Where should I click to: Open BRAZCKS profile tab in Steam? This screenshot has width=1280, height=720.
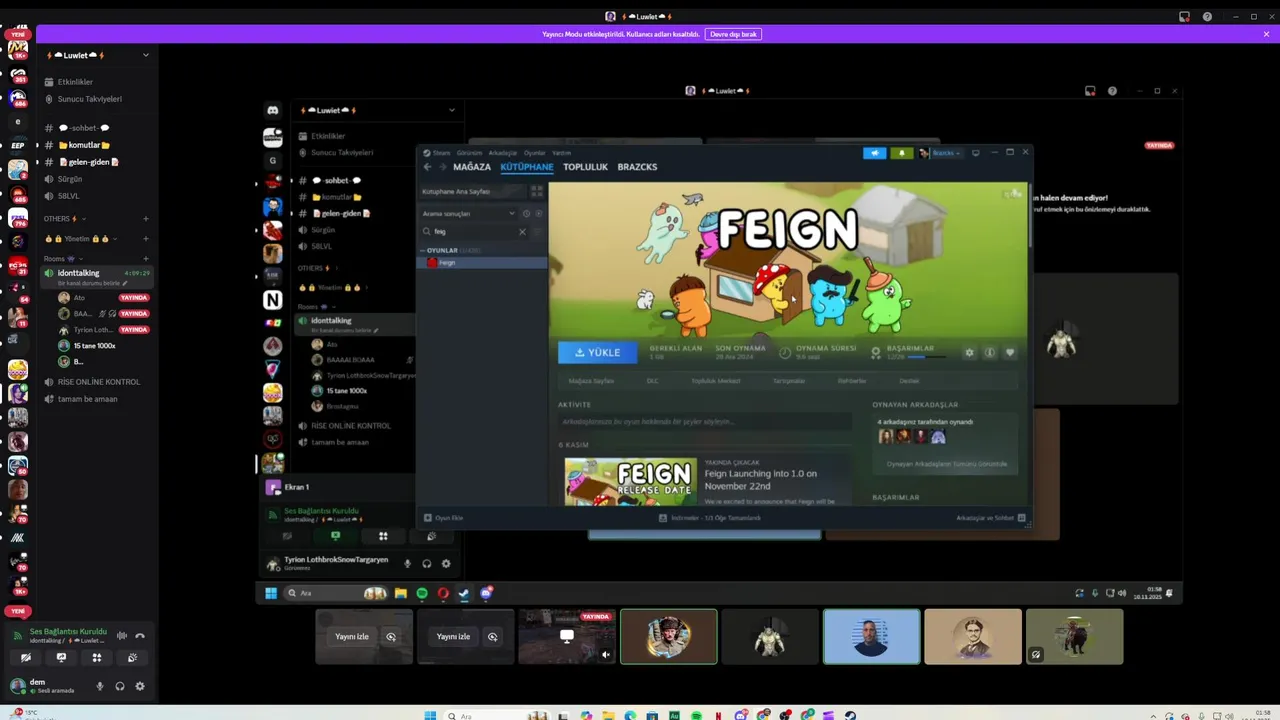(x=637, y=167)
